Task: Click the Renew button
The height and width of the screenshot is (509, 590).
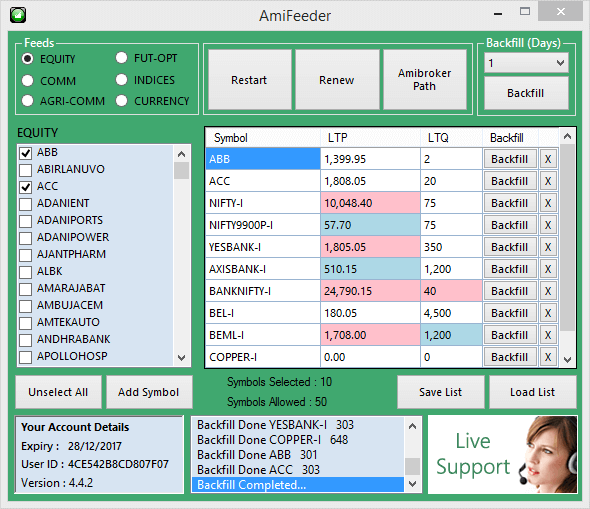Action: point(337,80)
